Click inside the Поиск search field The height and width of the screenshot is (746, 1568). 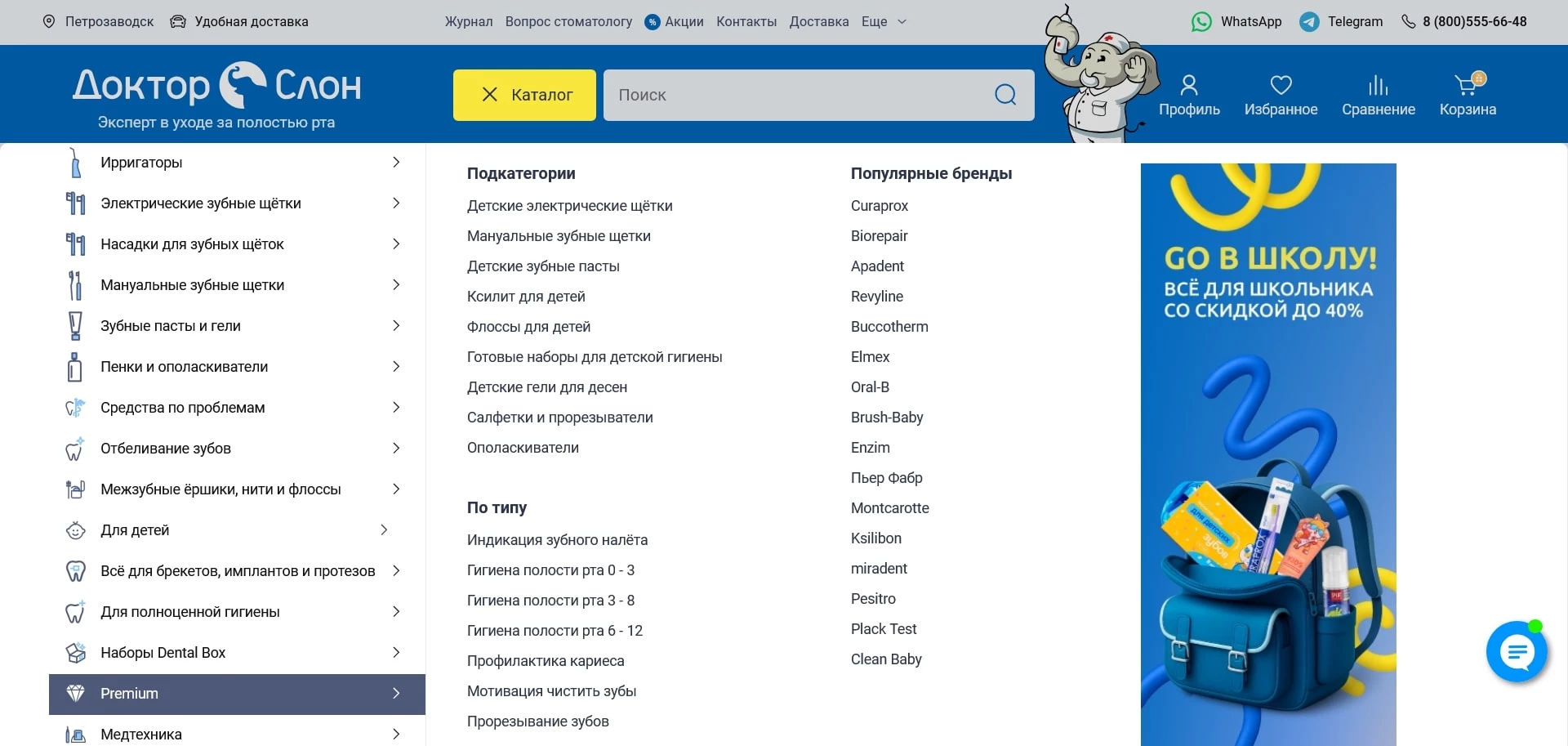pos(776,95)
